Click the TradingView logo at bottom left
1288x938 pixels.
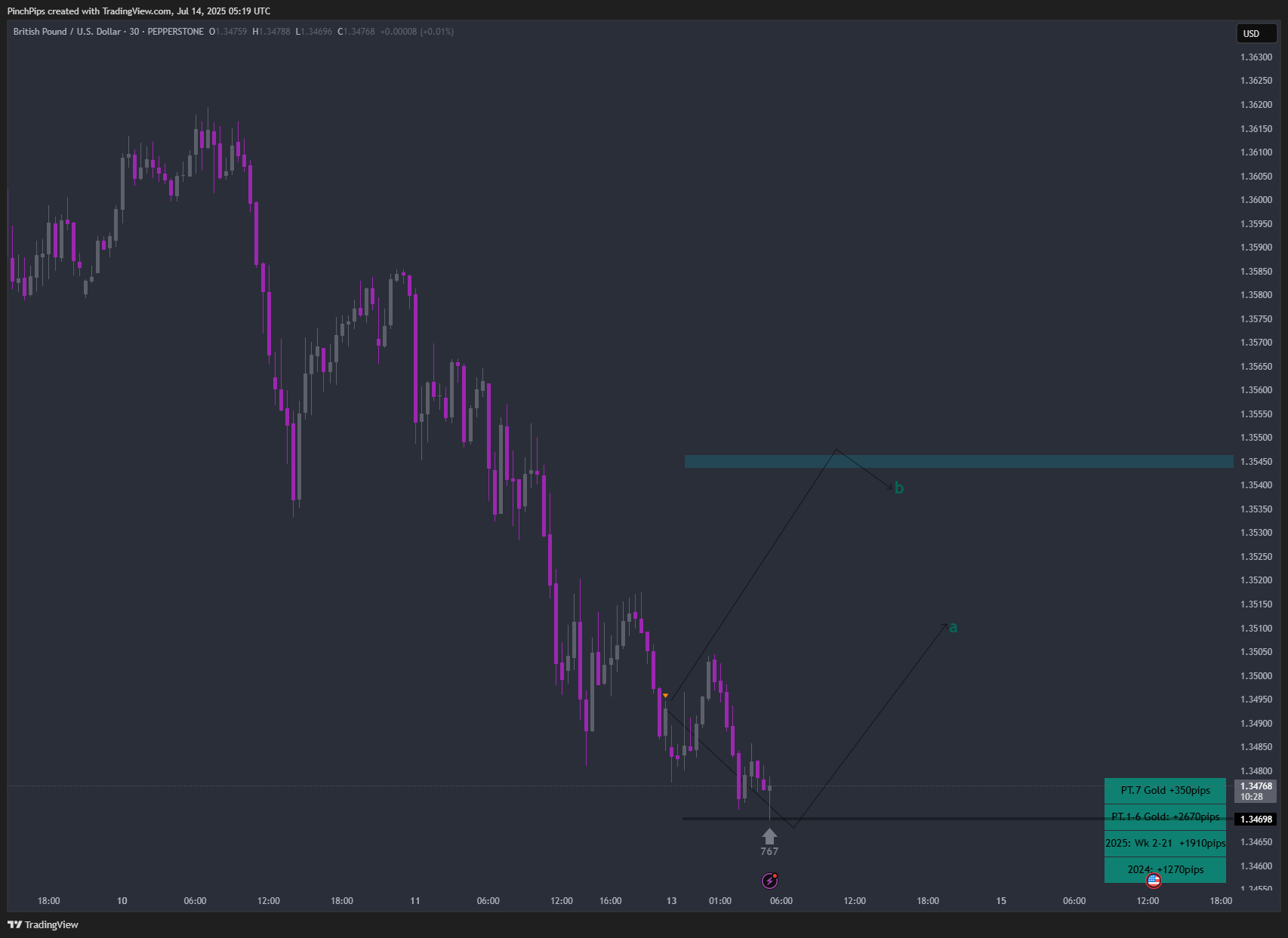coord(43,924)
